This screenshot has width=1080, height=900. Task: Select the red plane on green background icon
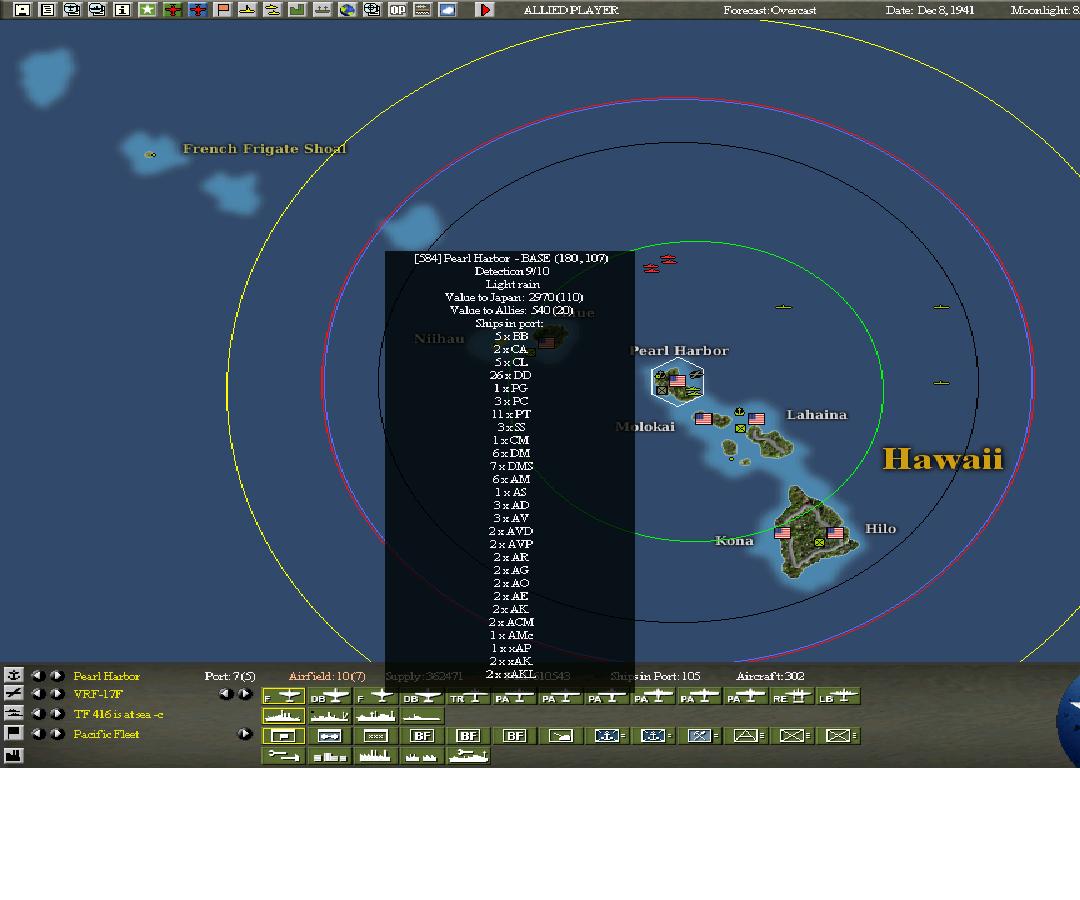click(172, 10)
